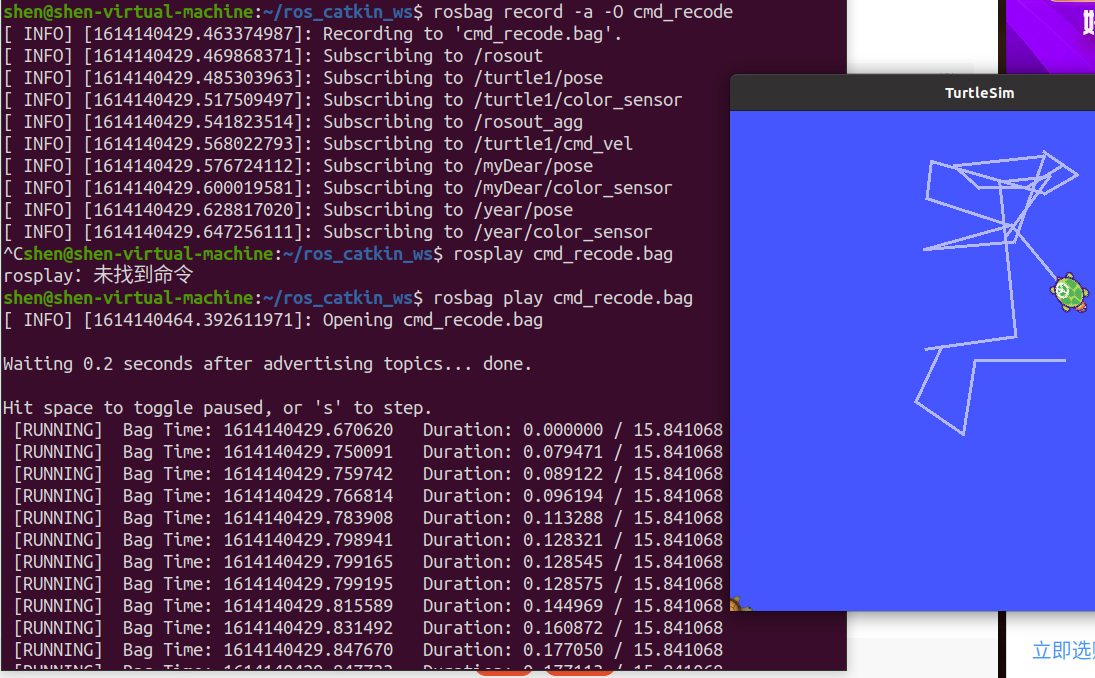Click the 'Subscribing to /year/color_sensor' line
1095x678 pixels.
[487, 232]
